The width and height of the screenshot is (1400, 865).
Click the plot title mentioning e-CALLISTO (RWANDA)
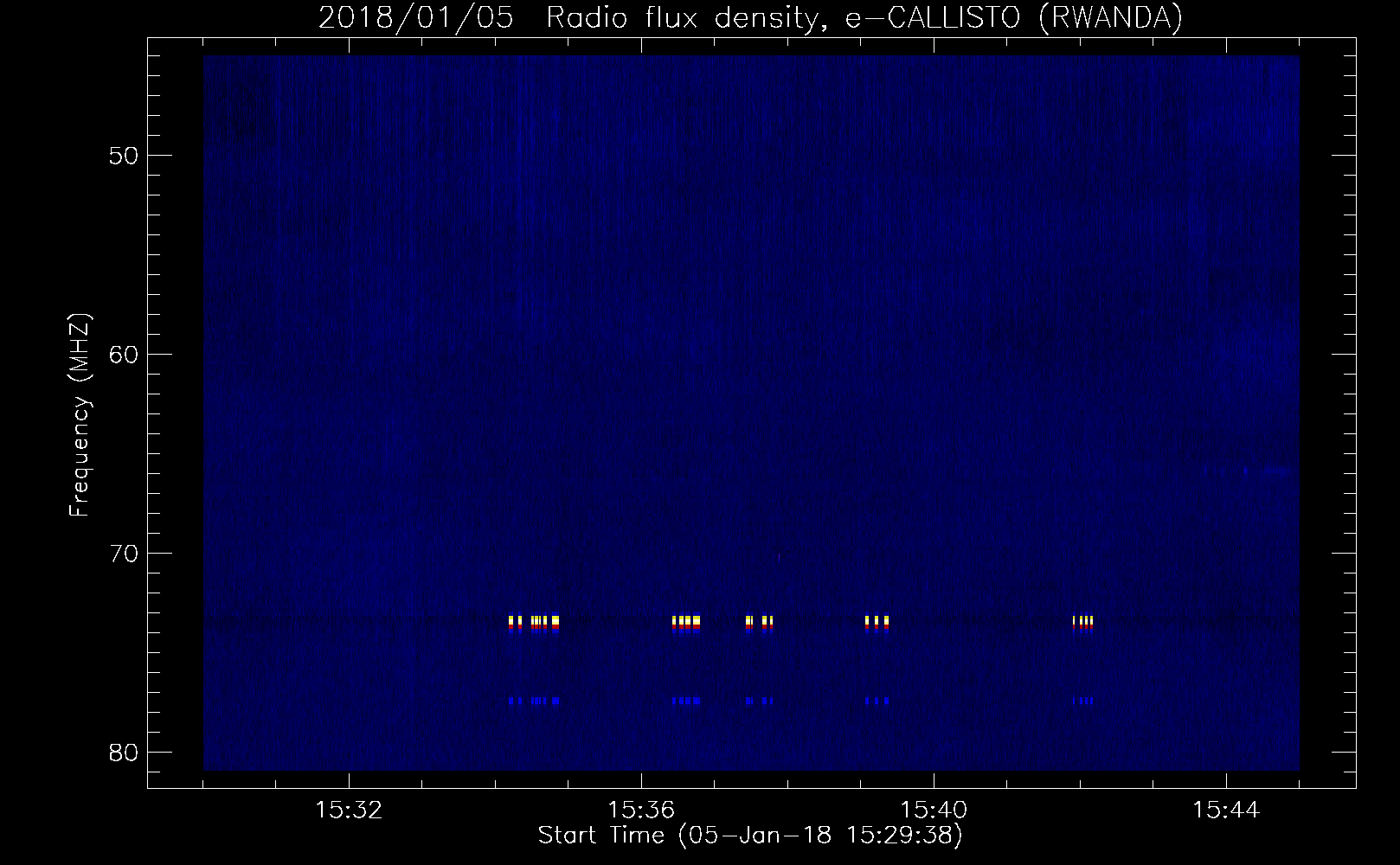(750, 17)
